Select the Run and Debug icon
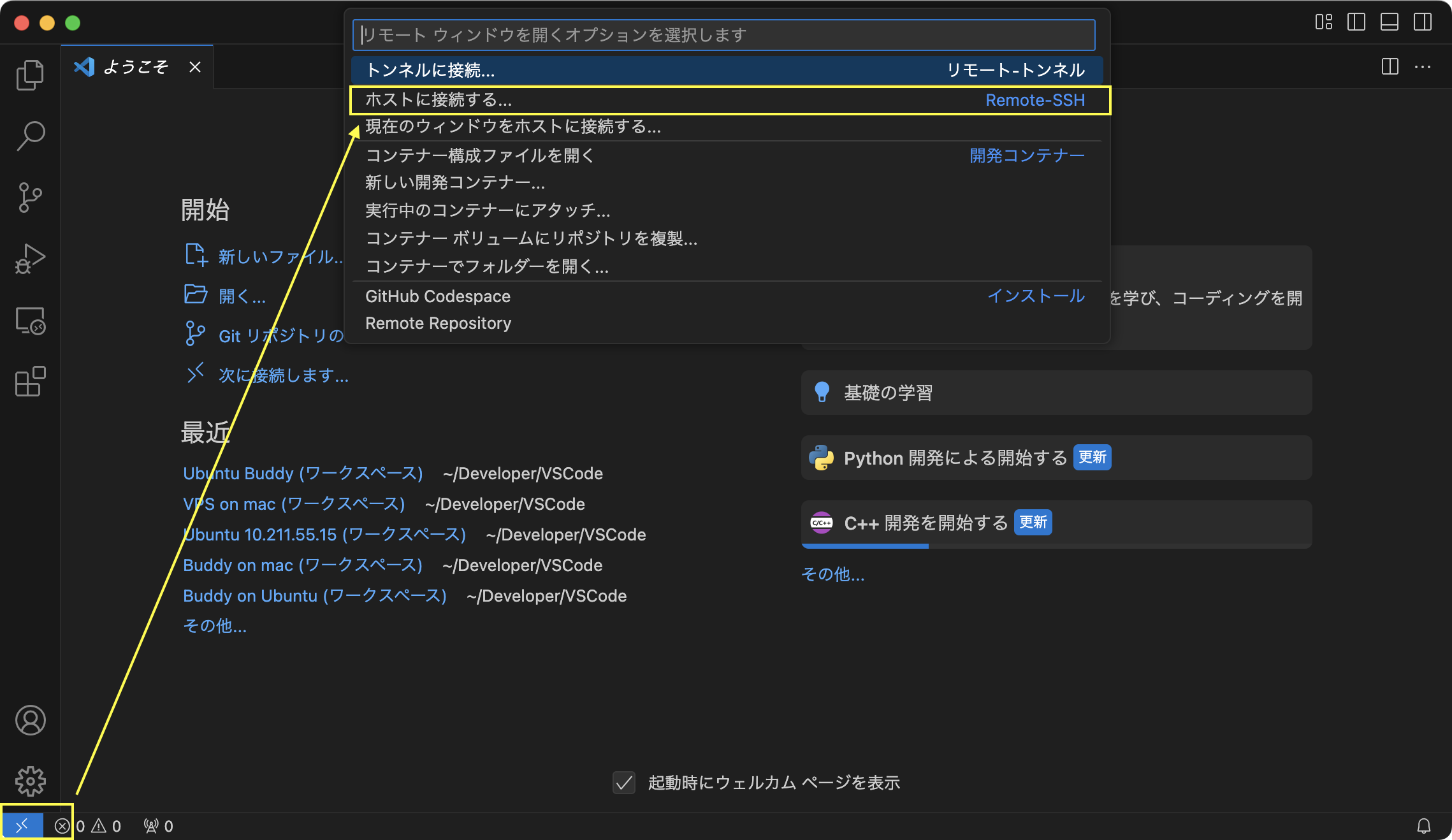This screenshot has height=840, width=1452. (x=29, y=257)
